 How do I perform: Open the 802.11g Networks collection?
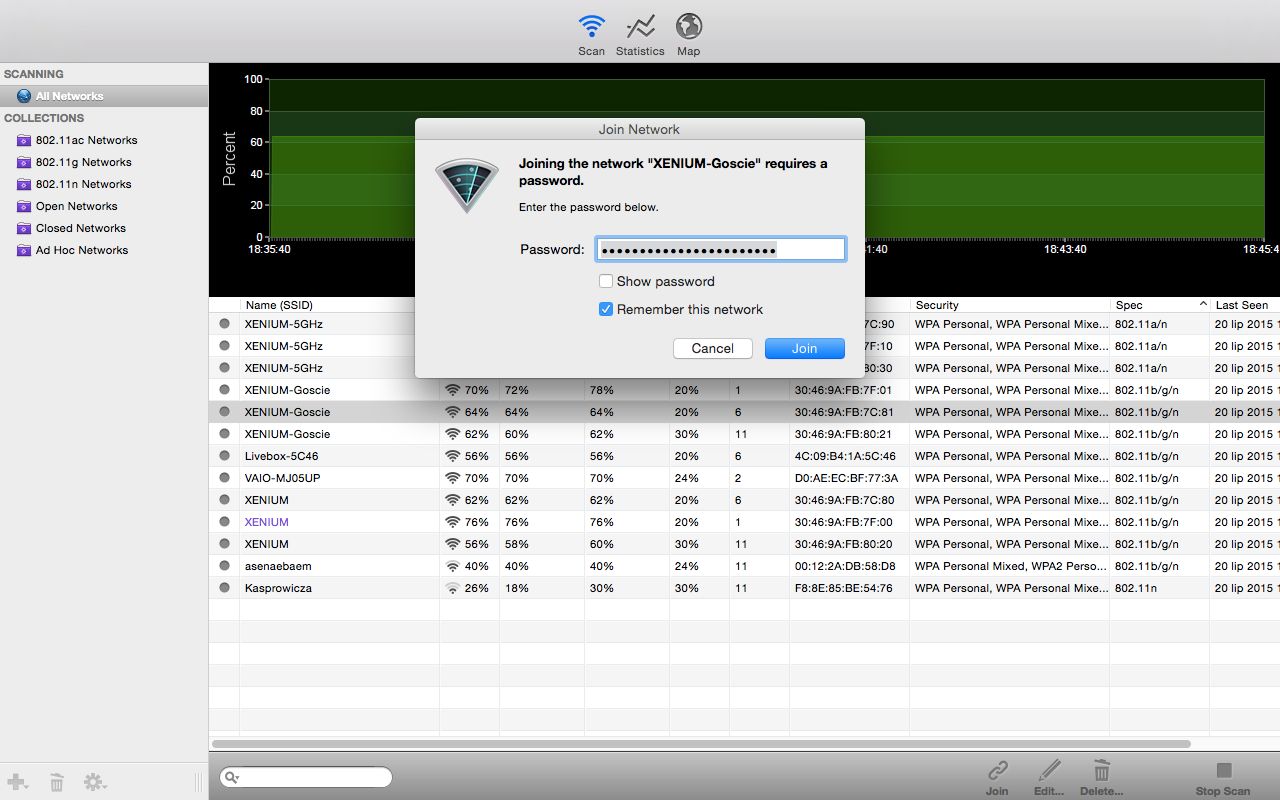click(83, 162)
